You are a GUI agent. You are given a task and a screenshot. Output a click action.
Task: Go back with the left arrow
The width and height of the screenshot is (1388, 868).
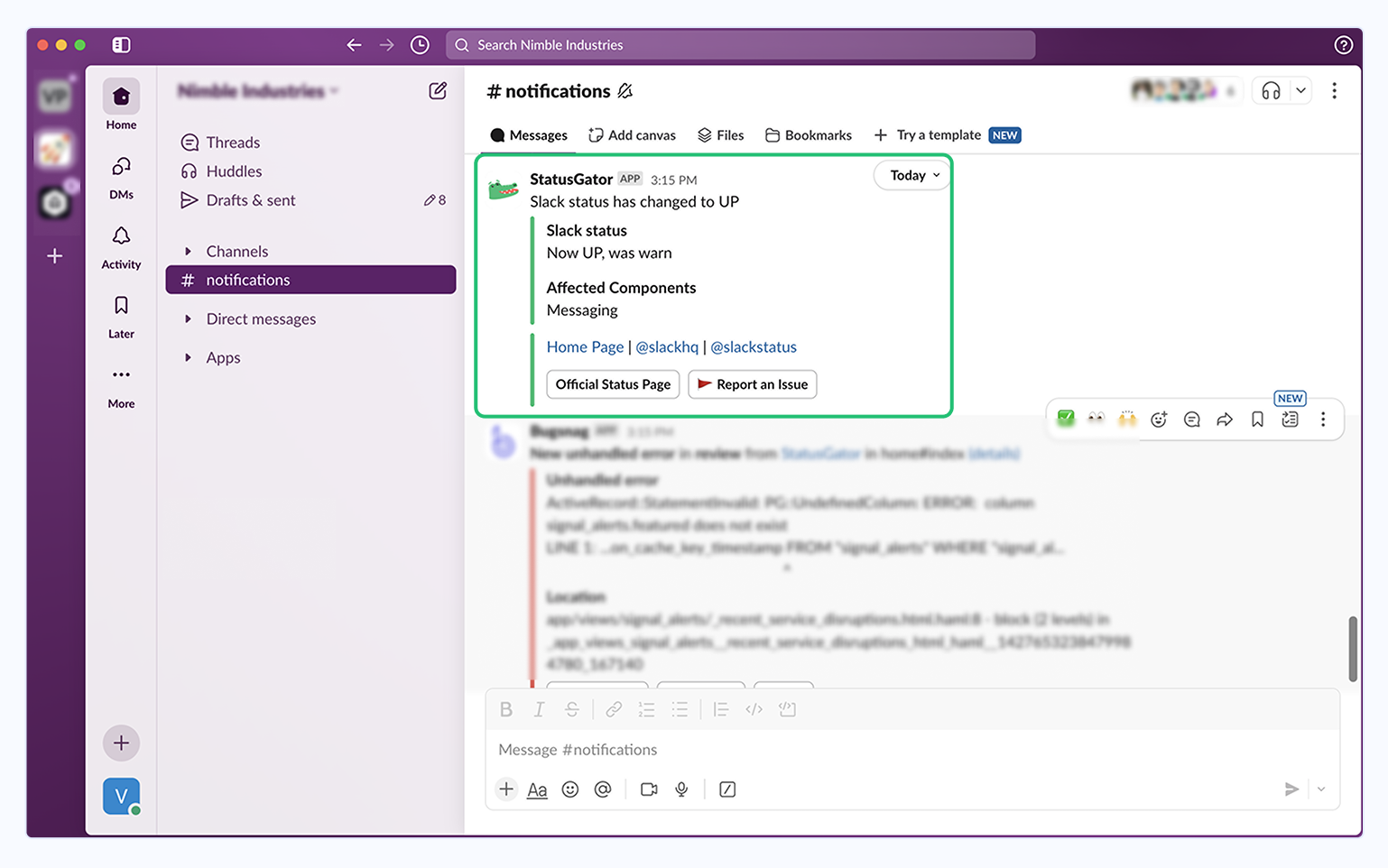(x=354, y=45)
